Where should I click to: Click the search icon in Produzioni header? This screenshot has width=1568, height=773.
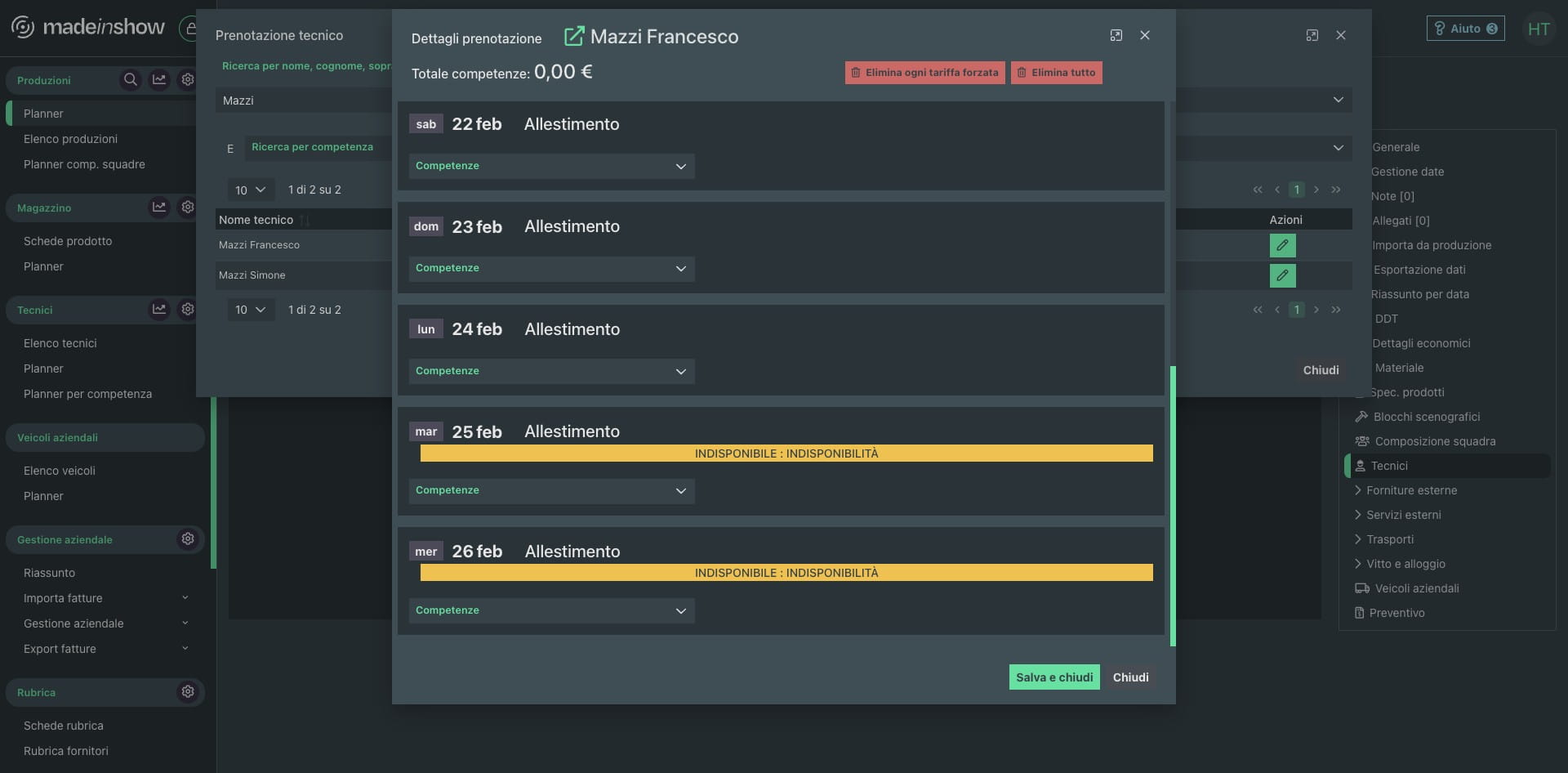(x=130, y=80)
